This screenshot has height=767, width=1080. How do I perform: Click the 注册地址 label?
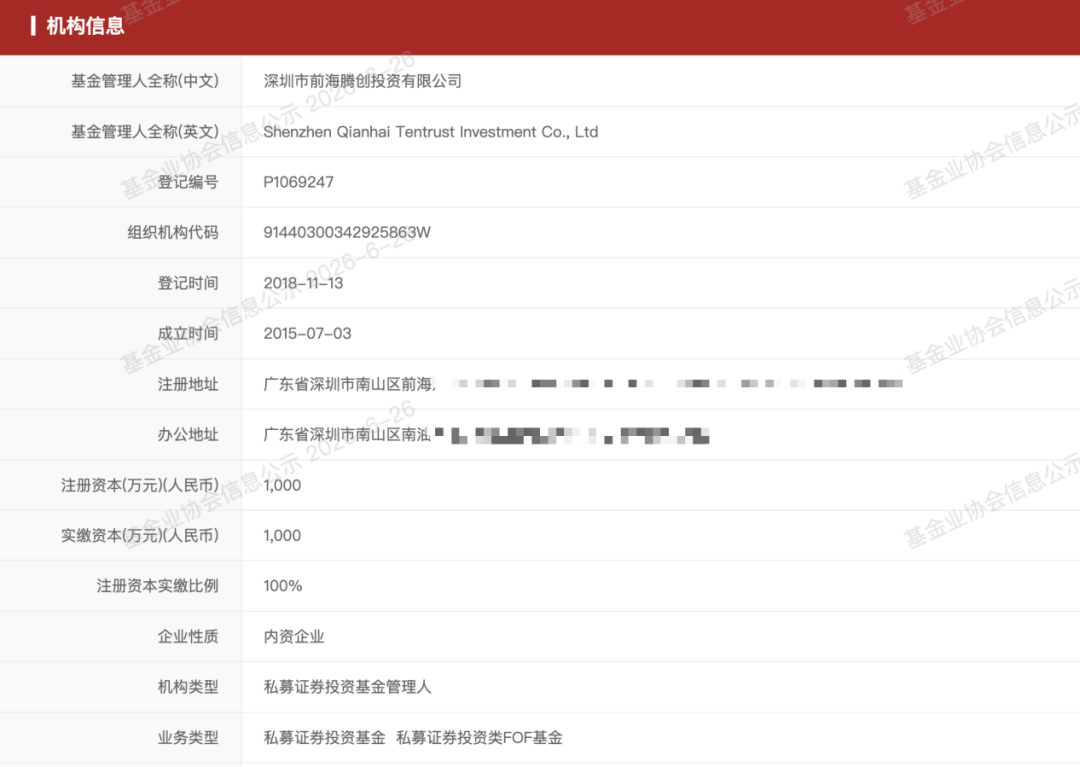(x=188, y=384)
